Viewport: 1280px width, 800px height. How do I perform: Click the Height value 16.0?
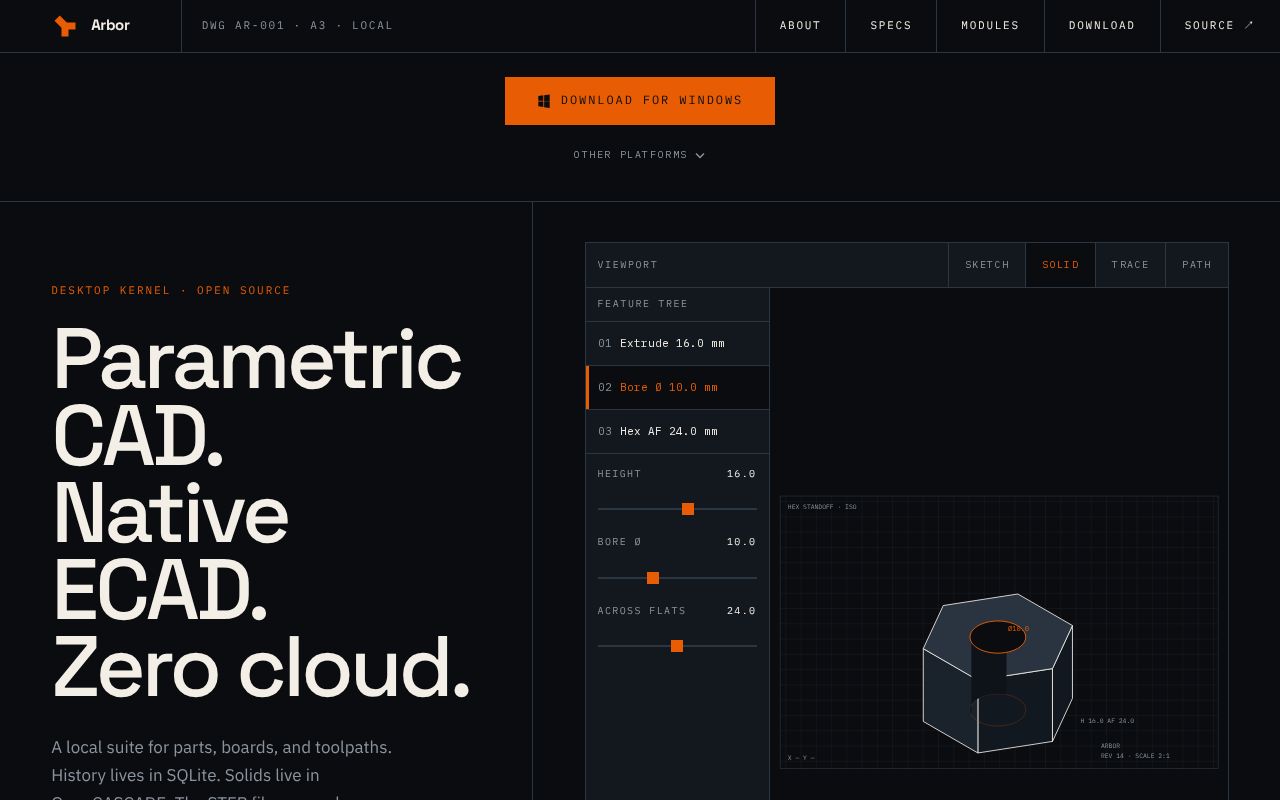(x=741, y=474)
